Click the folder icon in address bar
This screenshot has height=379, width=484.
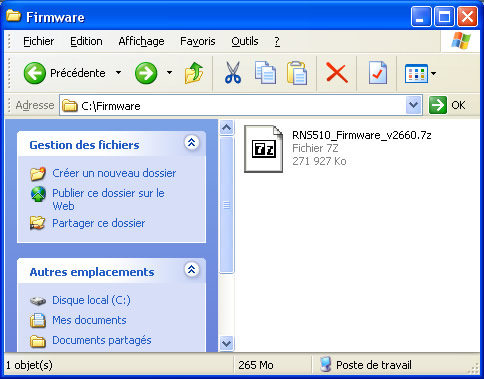pyautogui.click(x=70, y=106)
